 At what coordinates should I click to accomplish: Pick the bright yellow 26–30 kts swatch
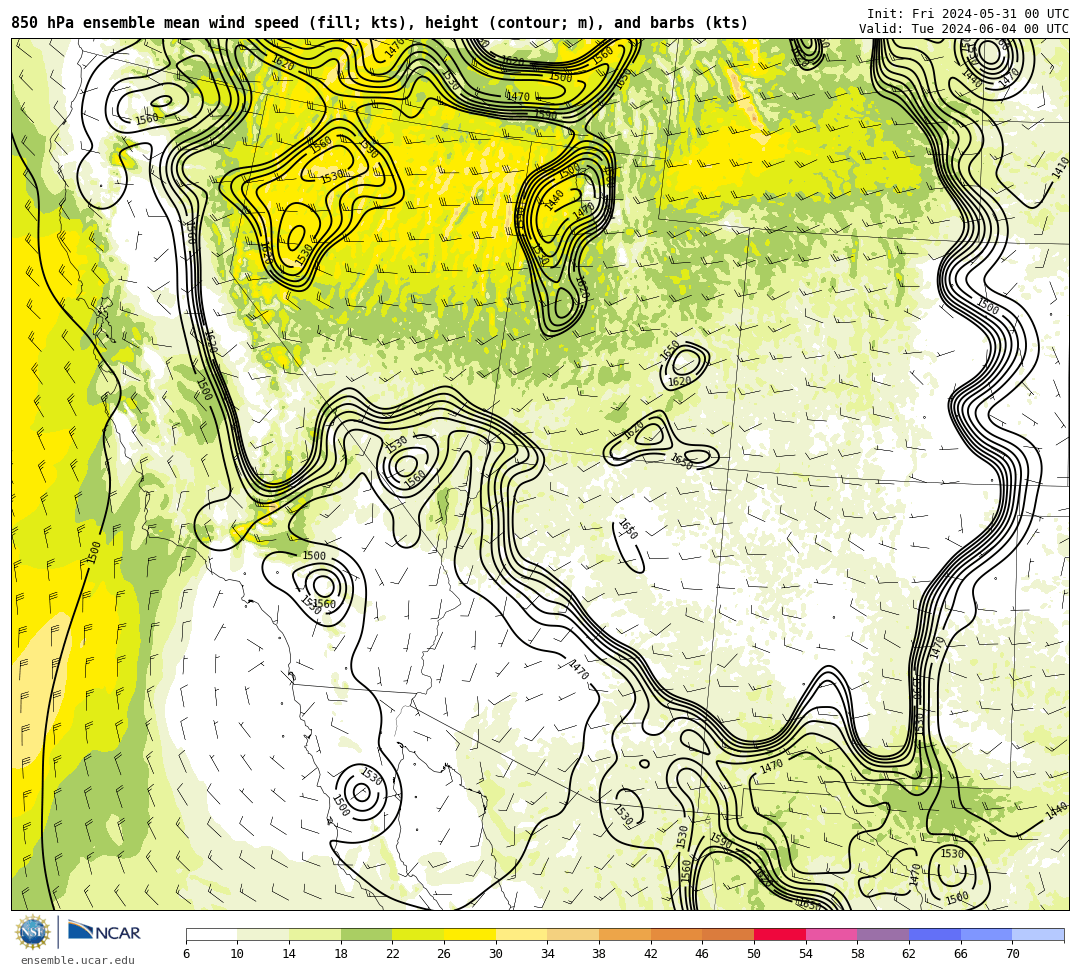click(x=470, y=934)
